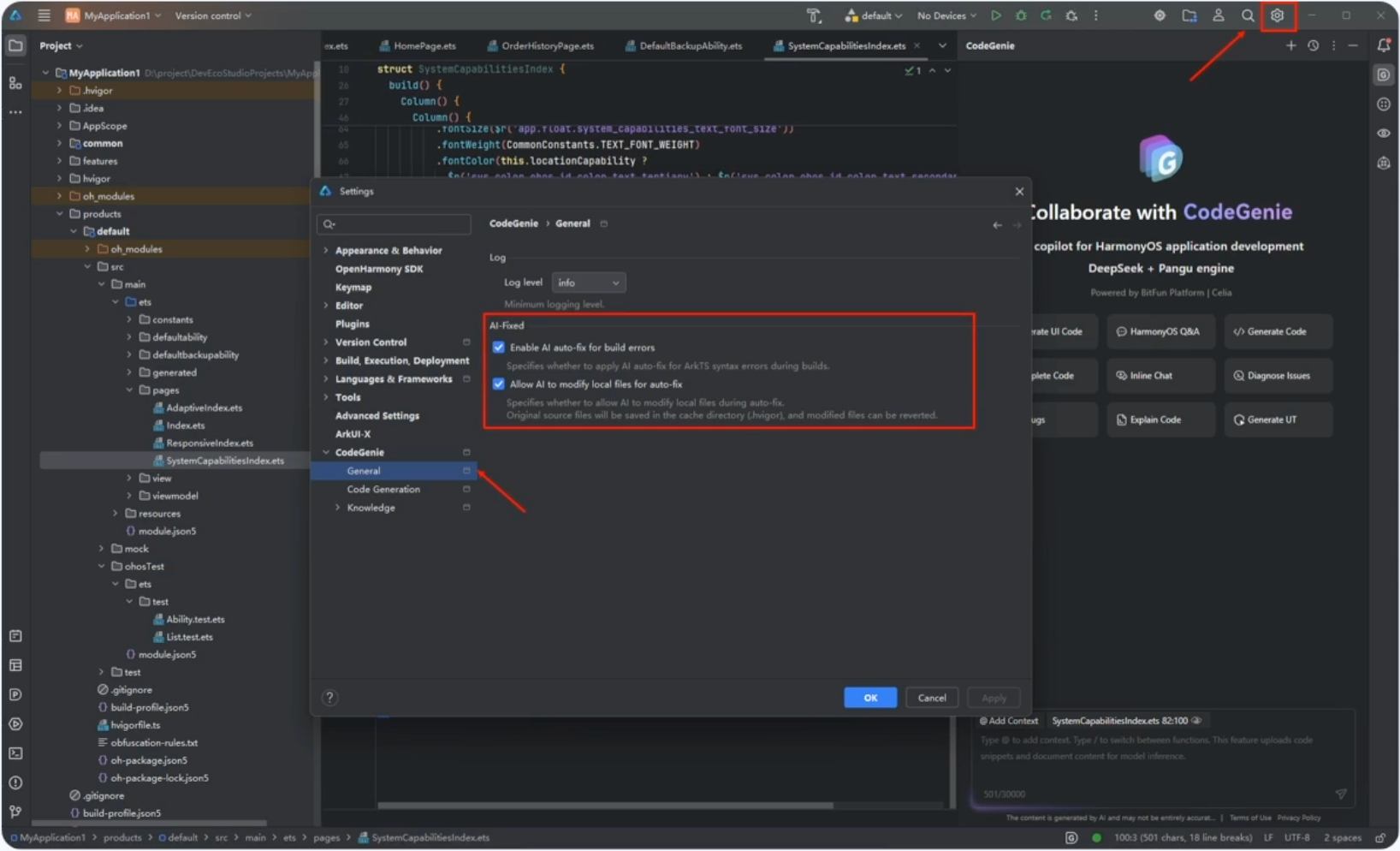Expand the Editor settings category
The width and height of the screenshot is (1400, 851).
pos(326,306)
